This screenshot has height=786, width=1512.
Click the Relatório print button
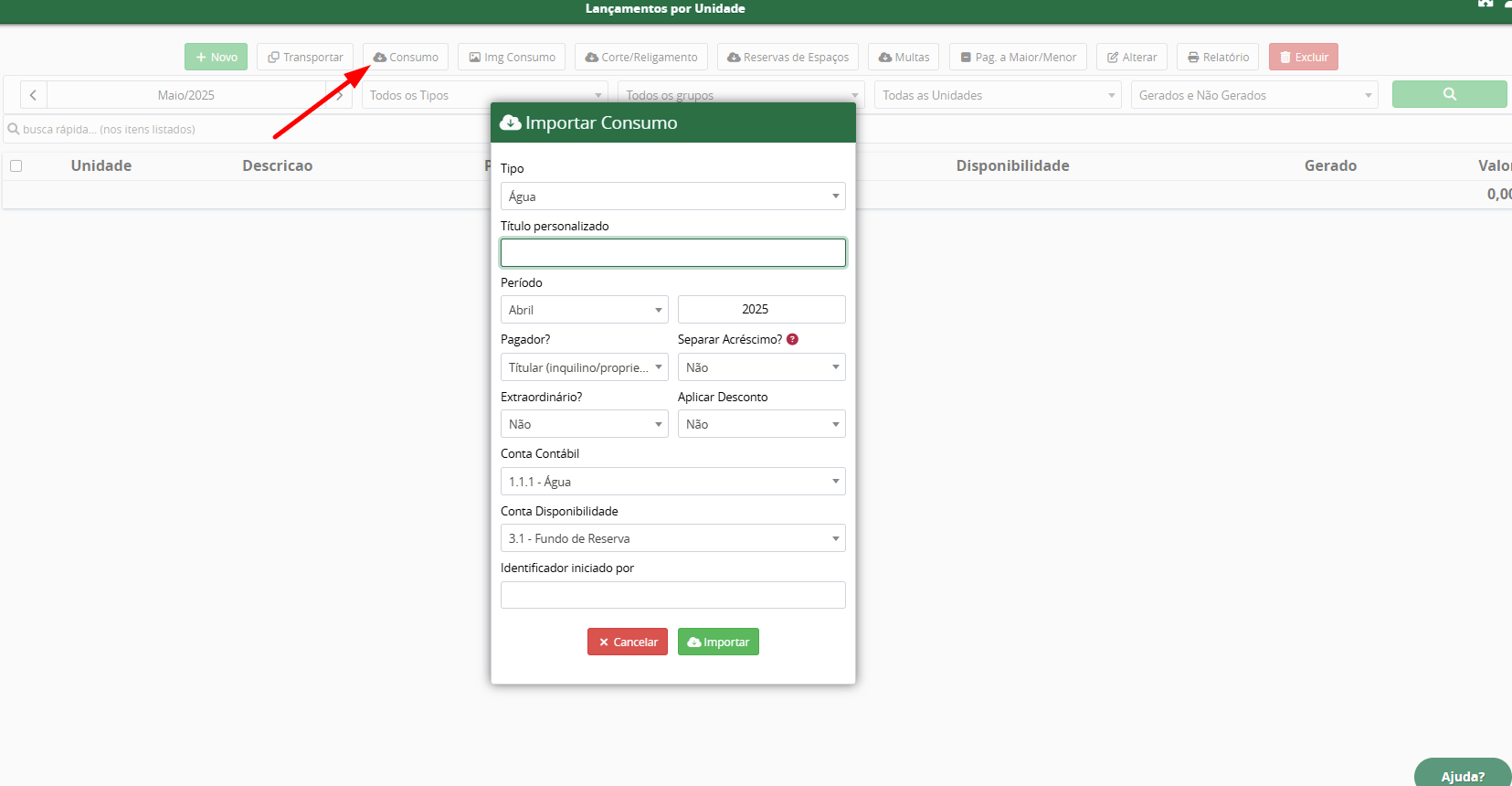pyautogui.click(x=1217, y=57)
